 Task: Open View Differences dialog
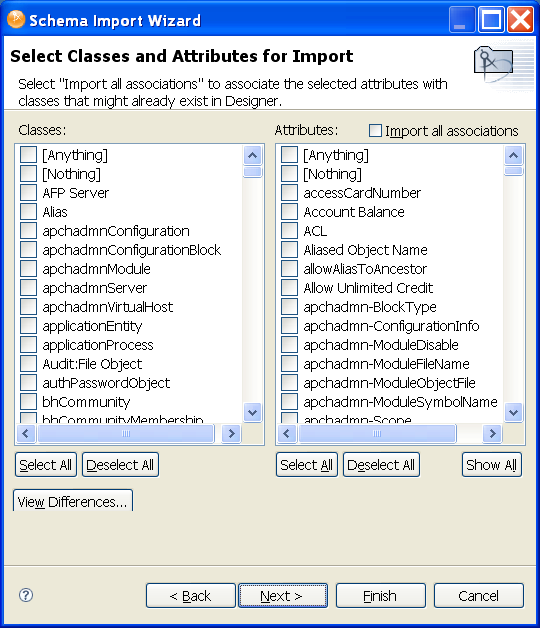[x=73, y=501]
